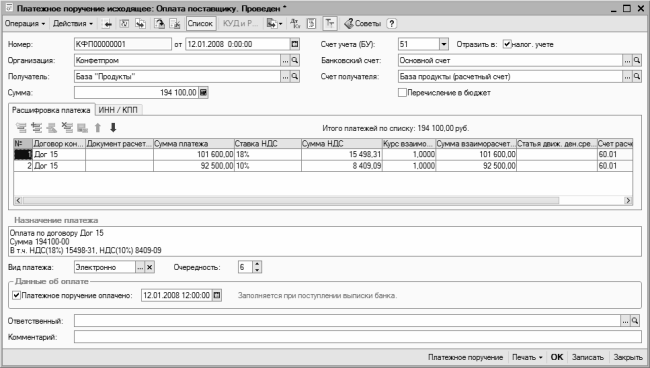Open the Счет получателя selection ellipsis button

(x=627, y=77)
